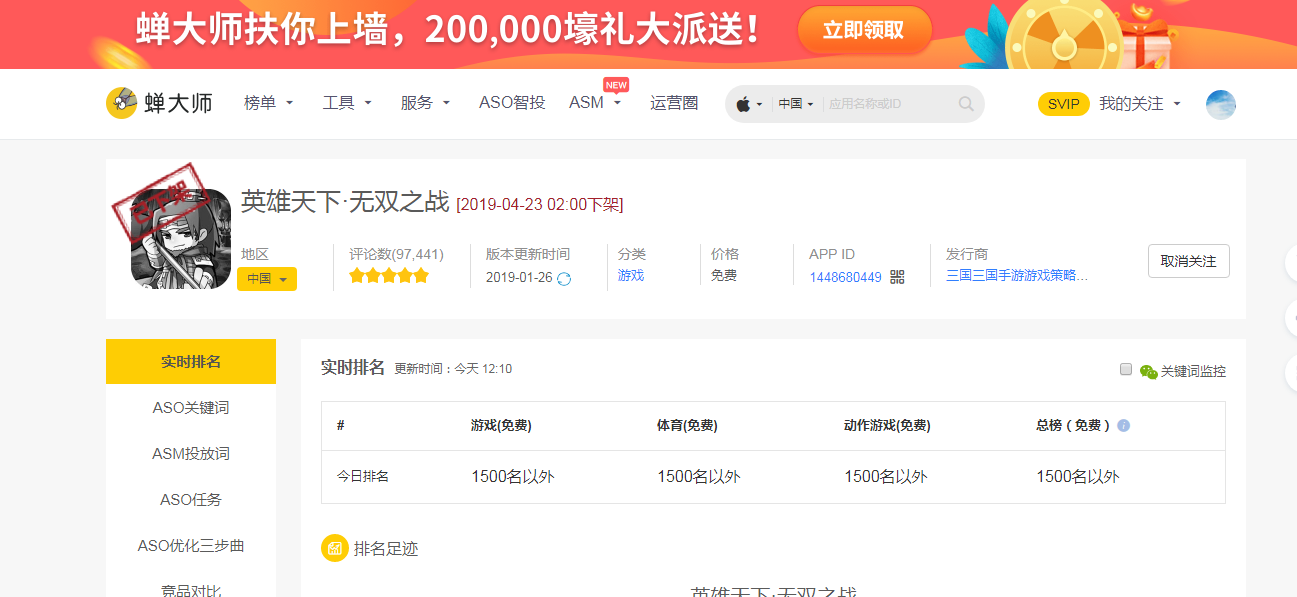Open the 游戏 category link
The width and height of the screenshot is (1297, 597).
pos(630,276)
